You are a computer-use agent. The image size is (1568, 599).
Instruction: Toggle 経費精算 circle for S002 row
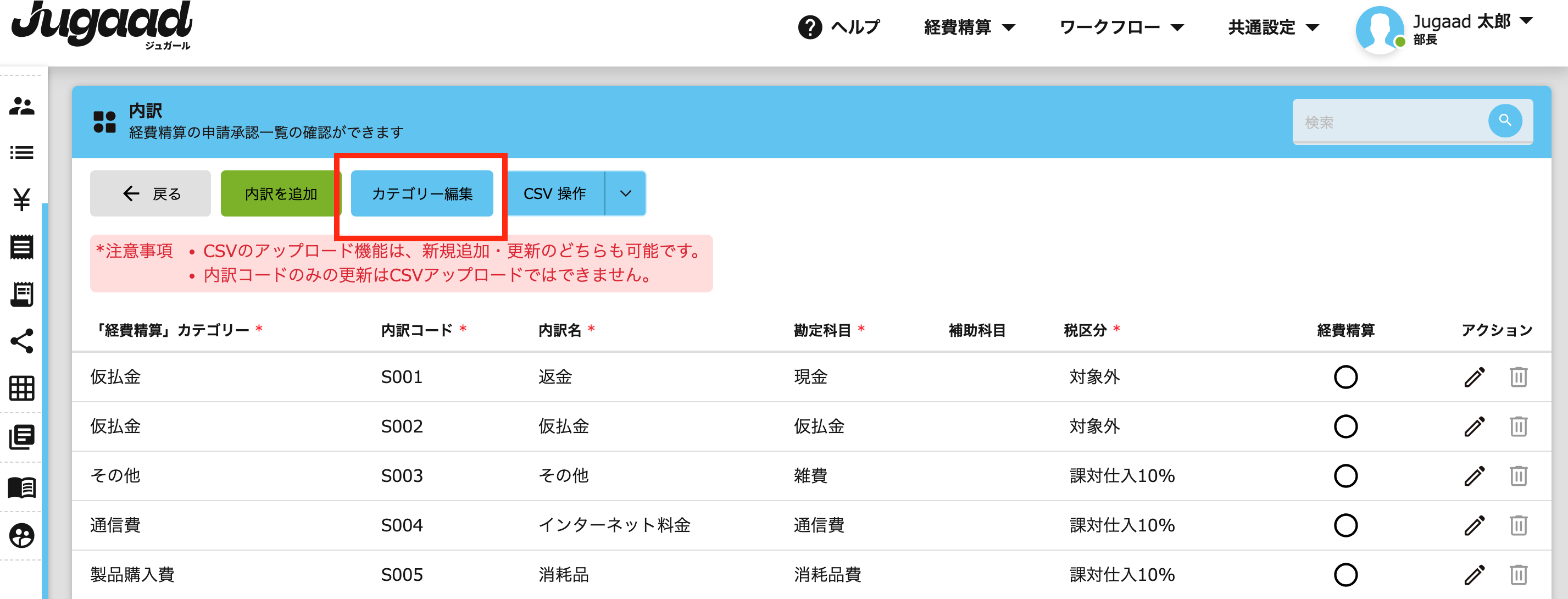[1345, 426]
